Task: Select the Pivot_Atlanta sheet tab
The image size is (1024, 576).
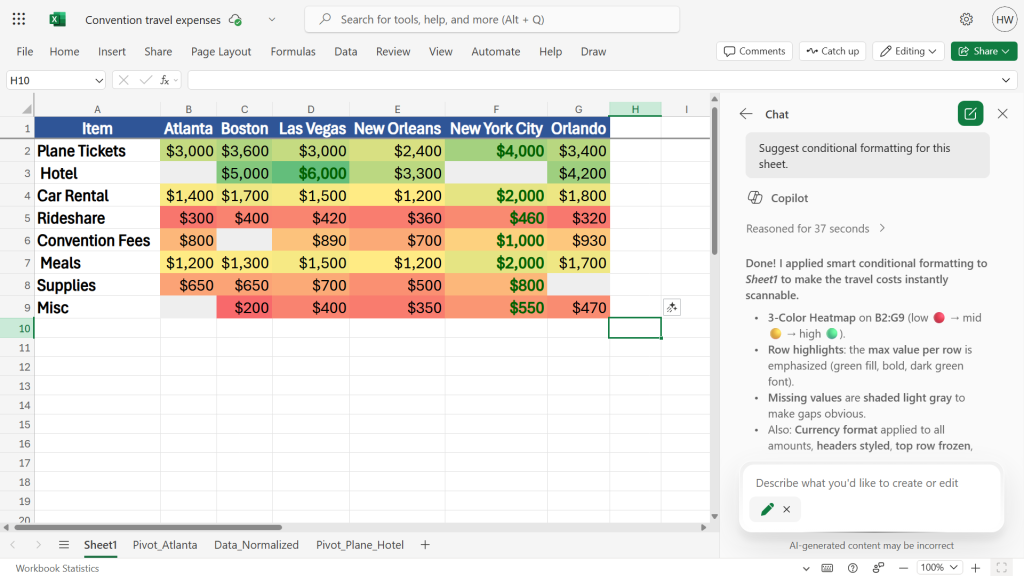Action: pos(165,545)
